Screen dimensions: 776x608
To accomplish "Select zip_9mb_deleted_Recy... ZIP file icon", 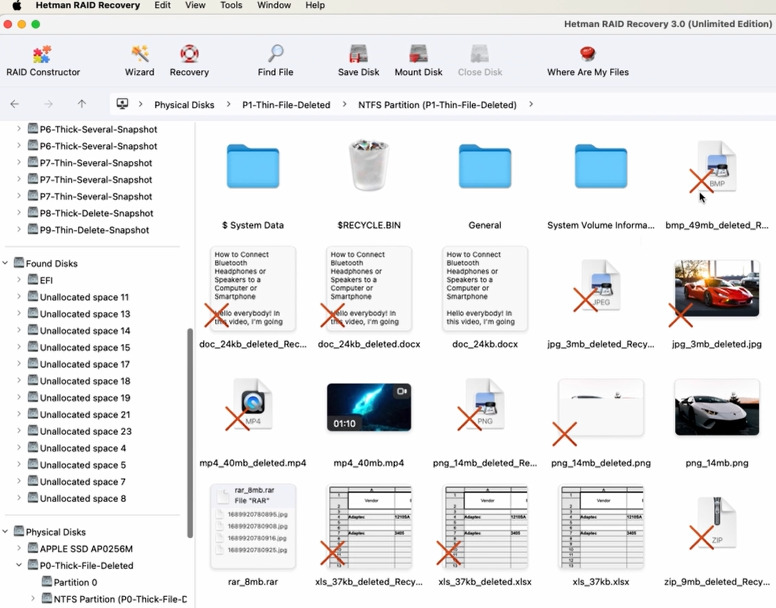I will point(716,523).
